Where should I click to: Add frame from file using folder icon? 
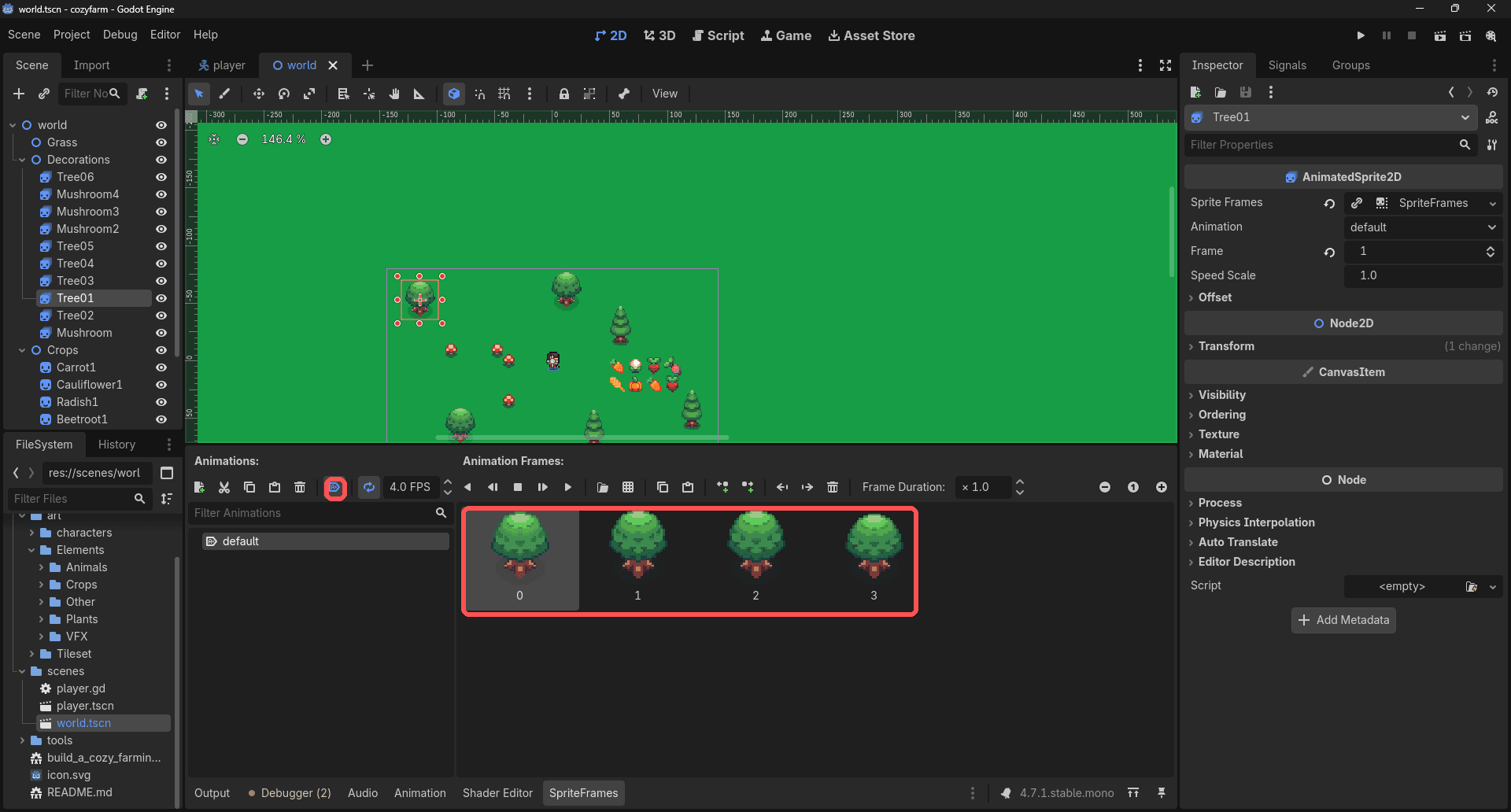pyautogui.click(x=603, y=487)
